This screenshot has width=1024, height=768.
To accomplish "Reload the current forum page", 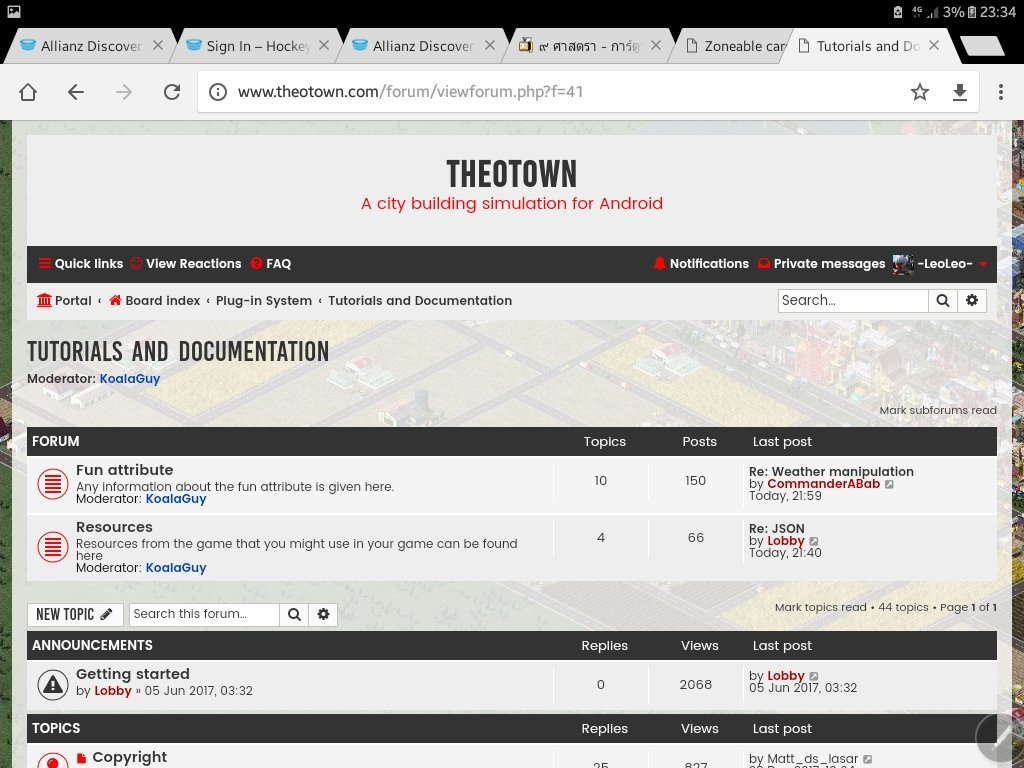I will (172, 92).
